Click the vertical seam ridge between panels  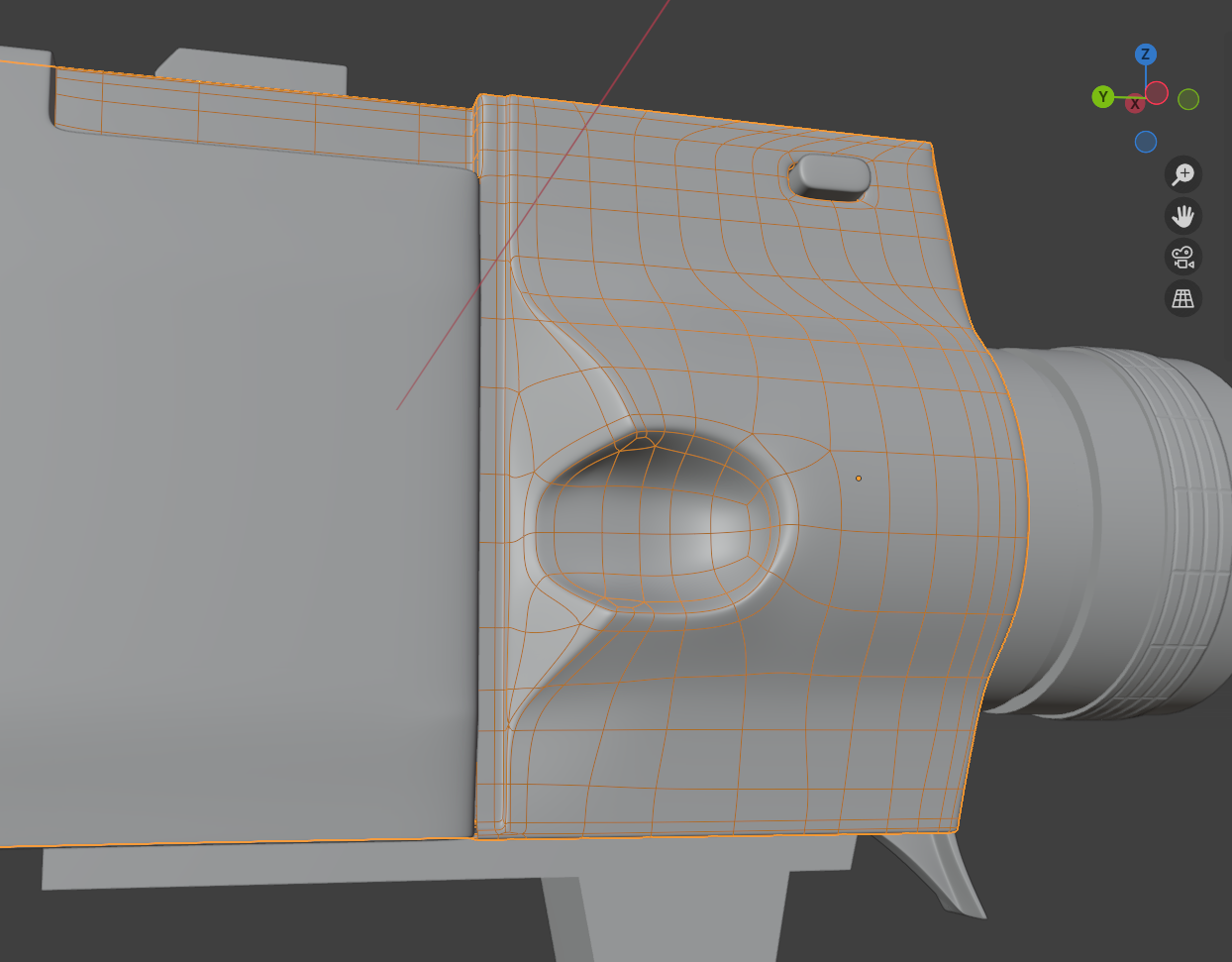(492, 466)
